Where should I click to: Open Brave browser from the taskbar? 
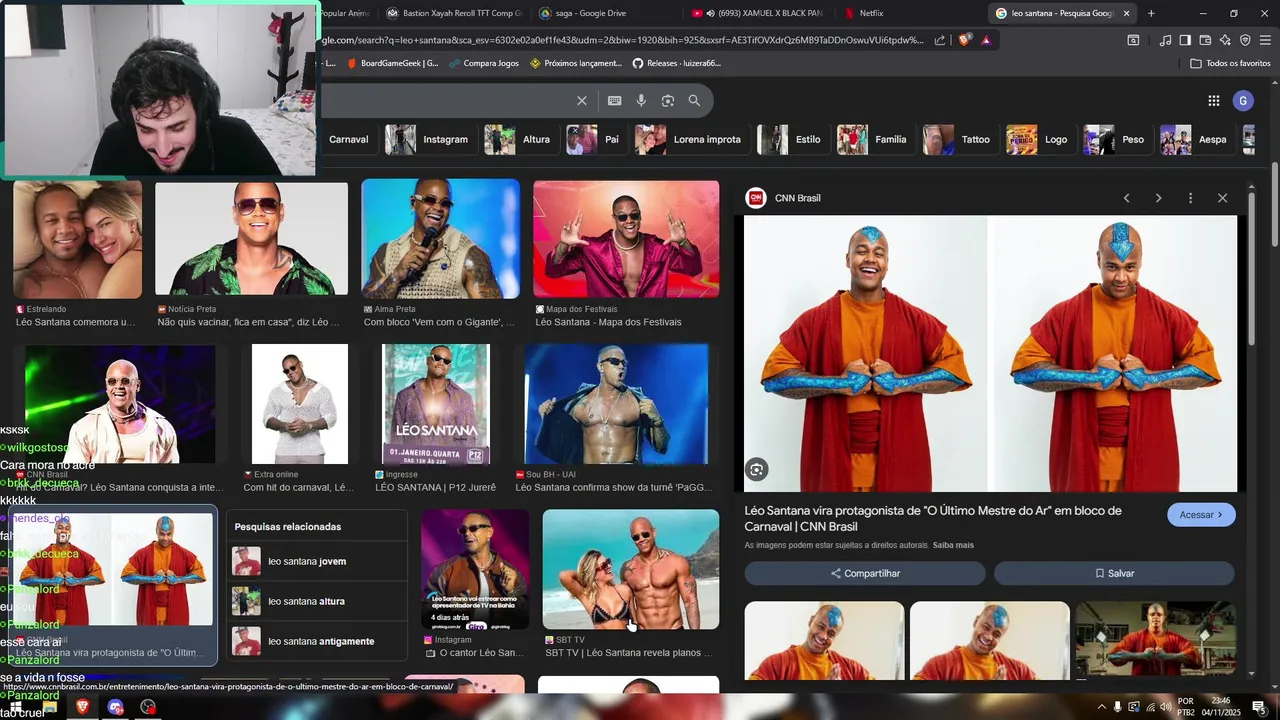click(83, 707)
